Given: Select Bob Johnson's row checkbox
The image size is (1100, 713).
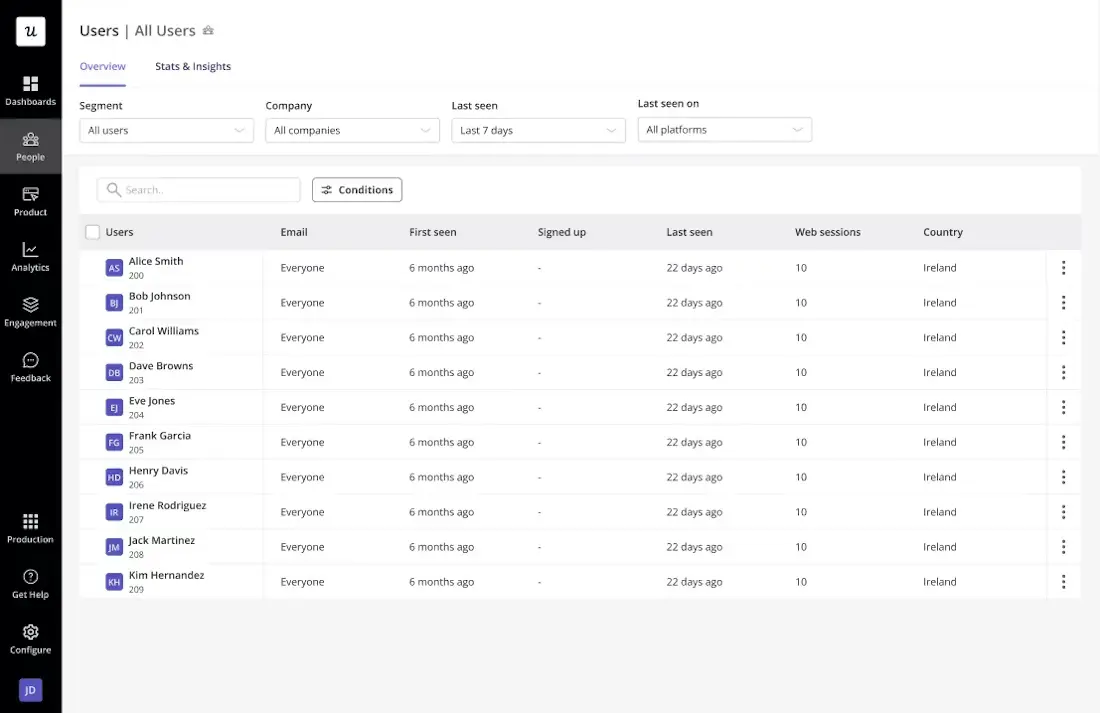Looking at the screenshot, I should [x=92, y=302].
